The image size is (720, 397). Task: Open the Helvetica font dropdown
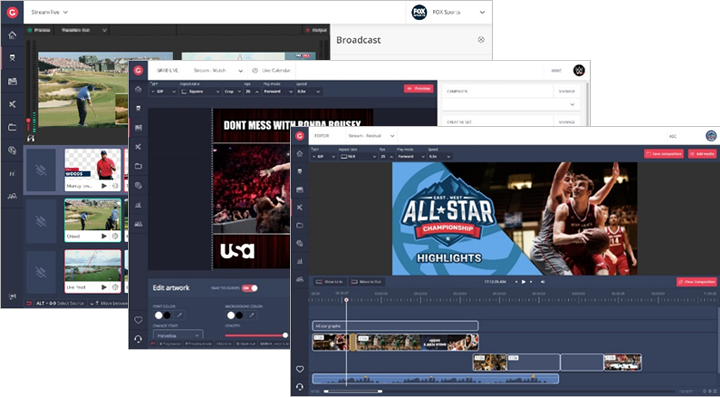point(178,335)
